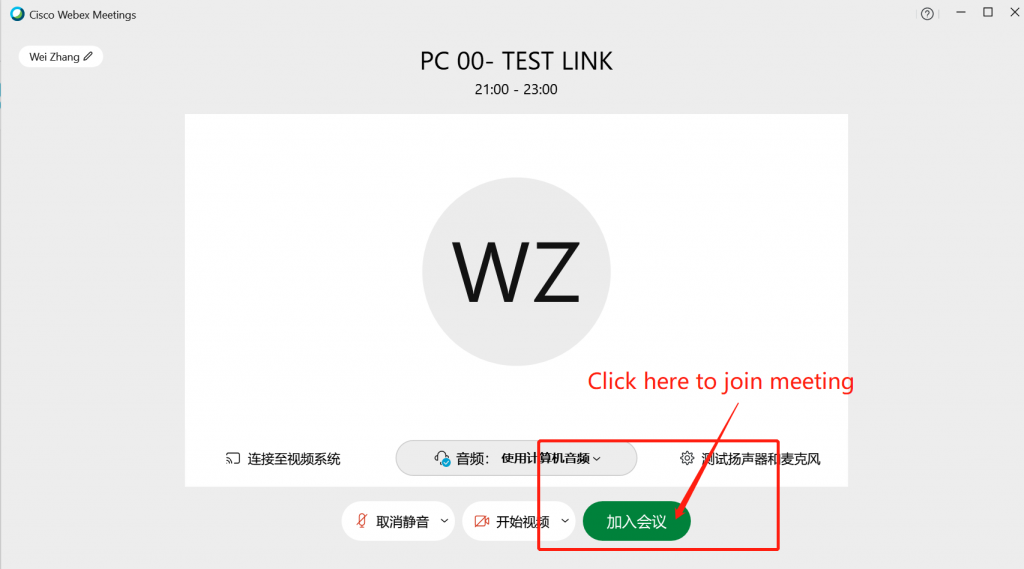This screenshot has width=1024, height=569.
Task: Click the pencil icon beside Wei Zhang
Action: tap(88, 56)
